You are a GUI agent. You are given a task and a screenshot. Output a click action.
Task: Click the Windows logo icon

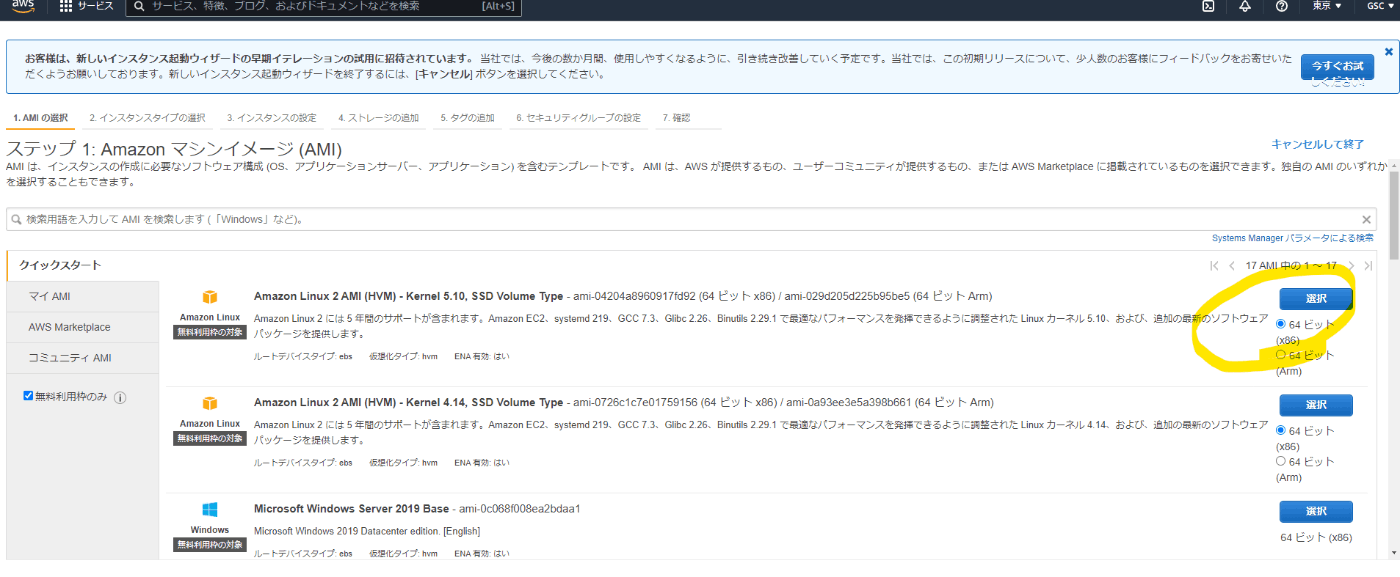click(210, 509)
